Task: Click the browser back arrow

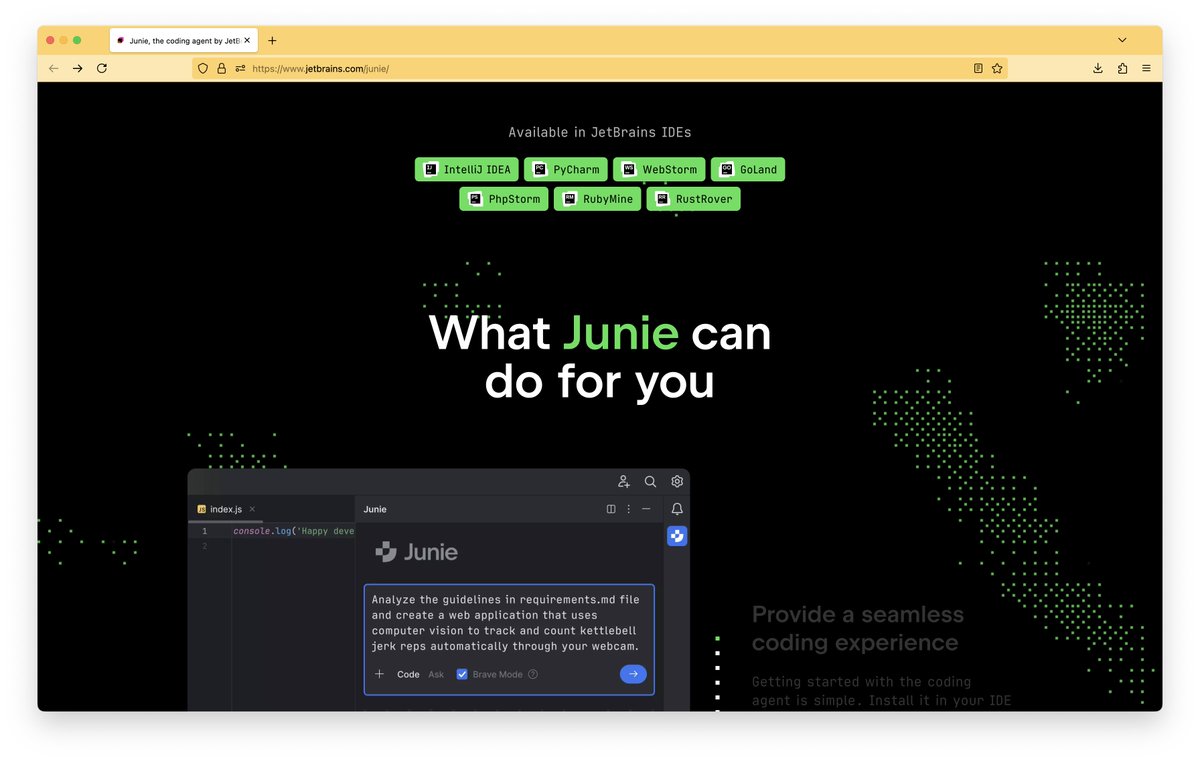Action: pos(54,68)
